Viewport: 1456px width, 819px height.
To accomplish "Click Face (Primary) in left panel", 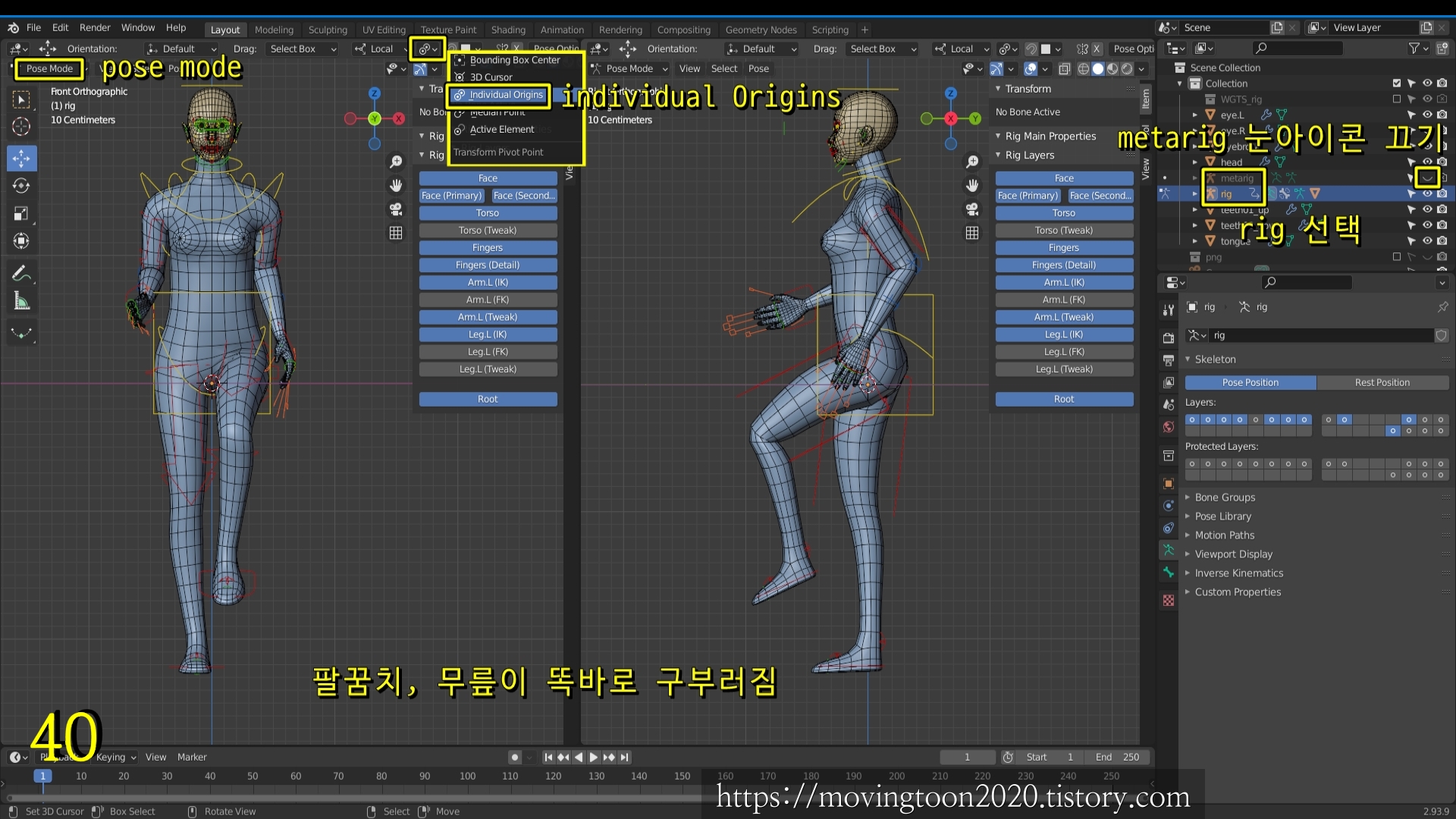I will pos(452,196).
